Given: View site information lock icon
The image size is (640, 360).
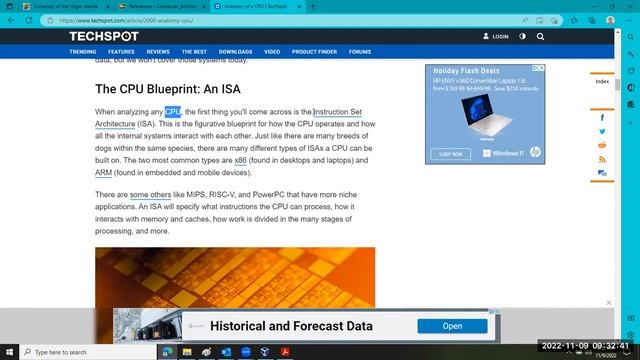Looking at the screenshot, I should pos(50,20).
